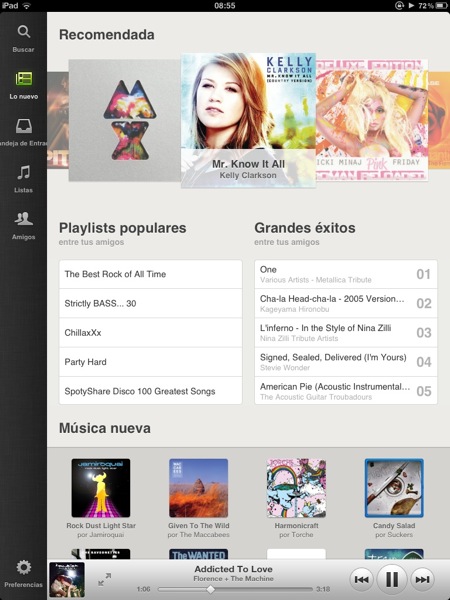Viewport: 450px width, 600px height.
Task: Play track 04 Signed, Sealed, Delivered
Action: (x=346, y=362)
